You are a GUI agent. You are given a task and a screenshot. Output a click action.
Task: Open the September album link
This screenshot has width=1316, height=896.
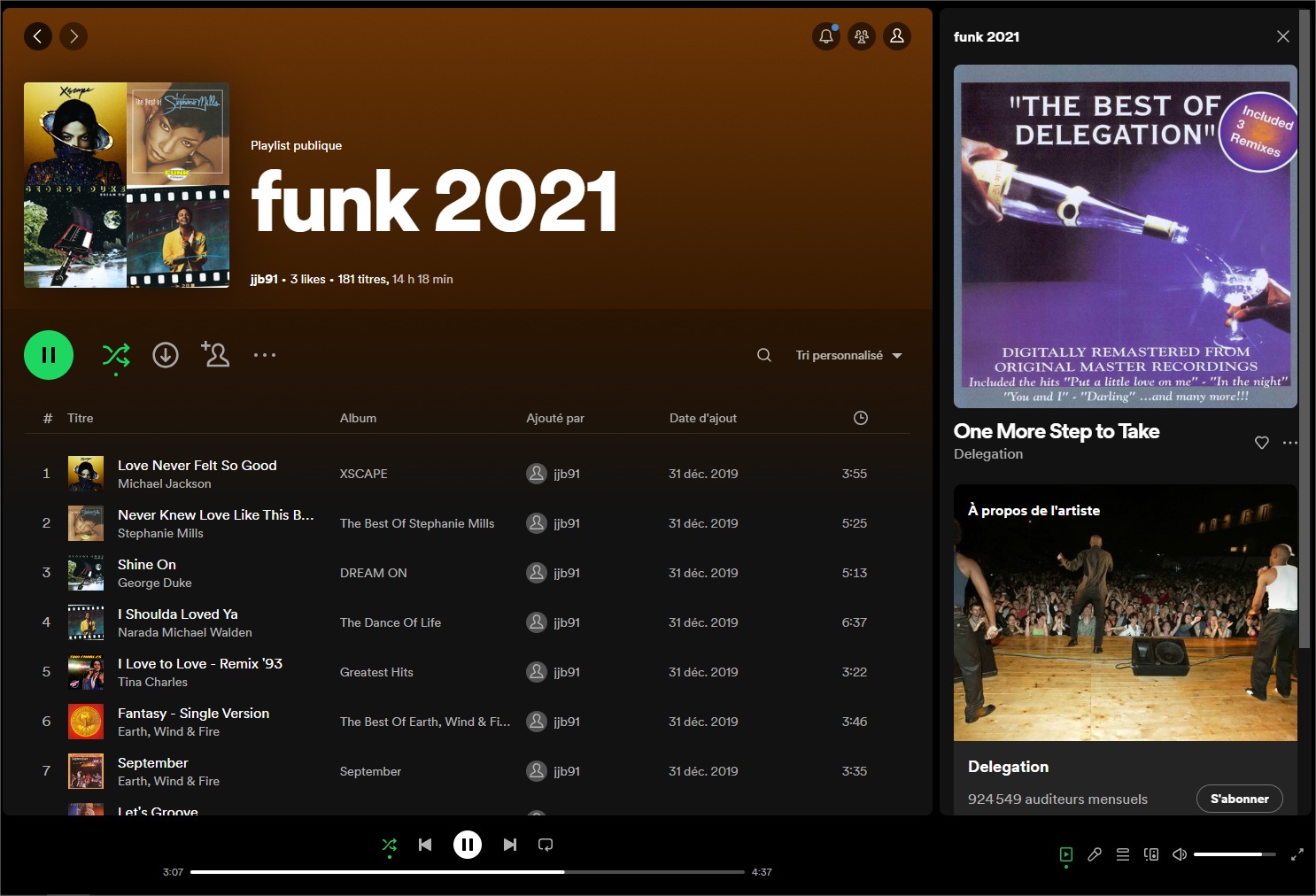370,771
